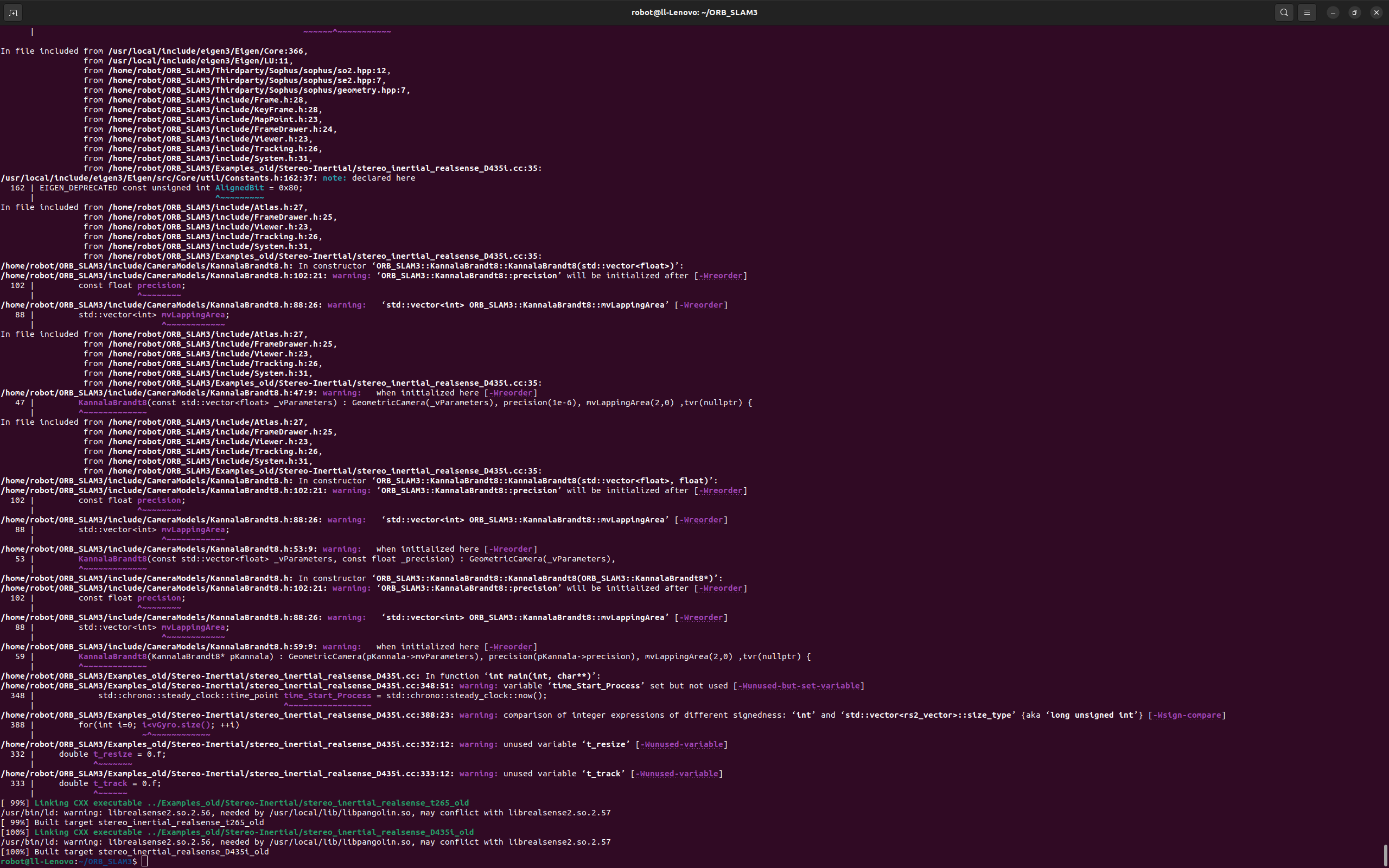Viewport: 1389px width, 868px height.
Task: Click the Eigen/Core:366 include path
Action: [x=207, y=51]
